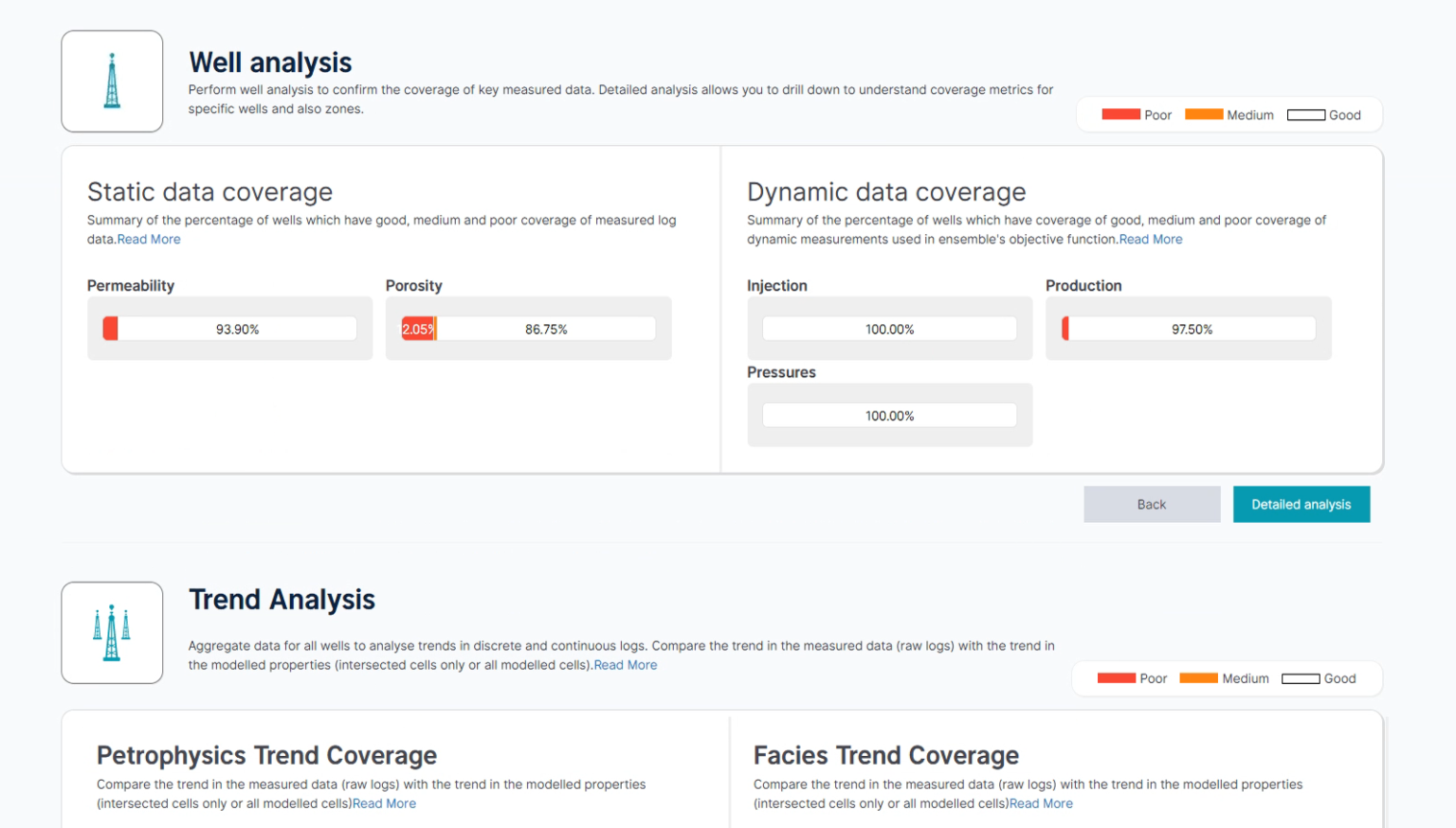Click the red poor segment in Porosity bar

(417, 329)
